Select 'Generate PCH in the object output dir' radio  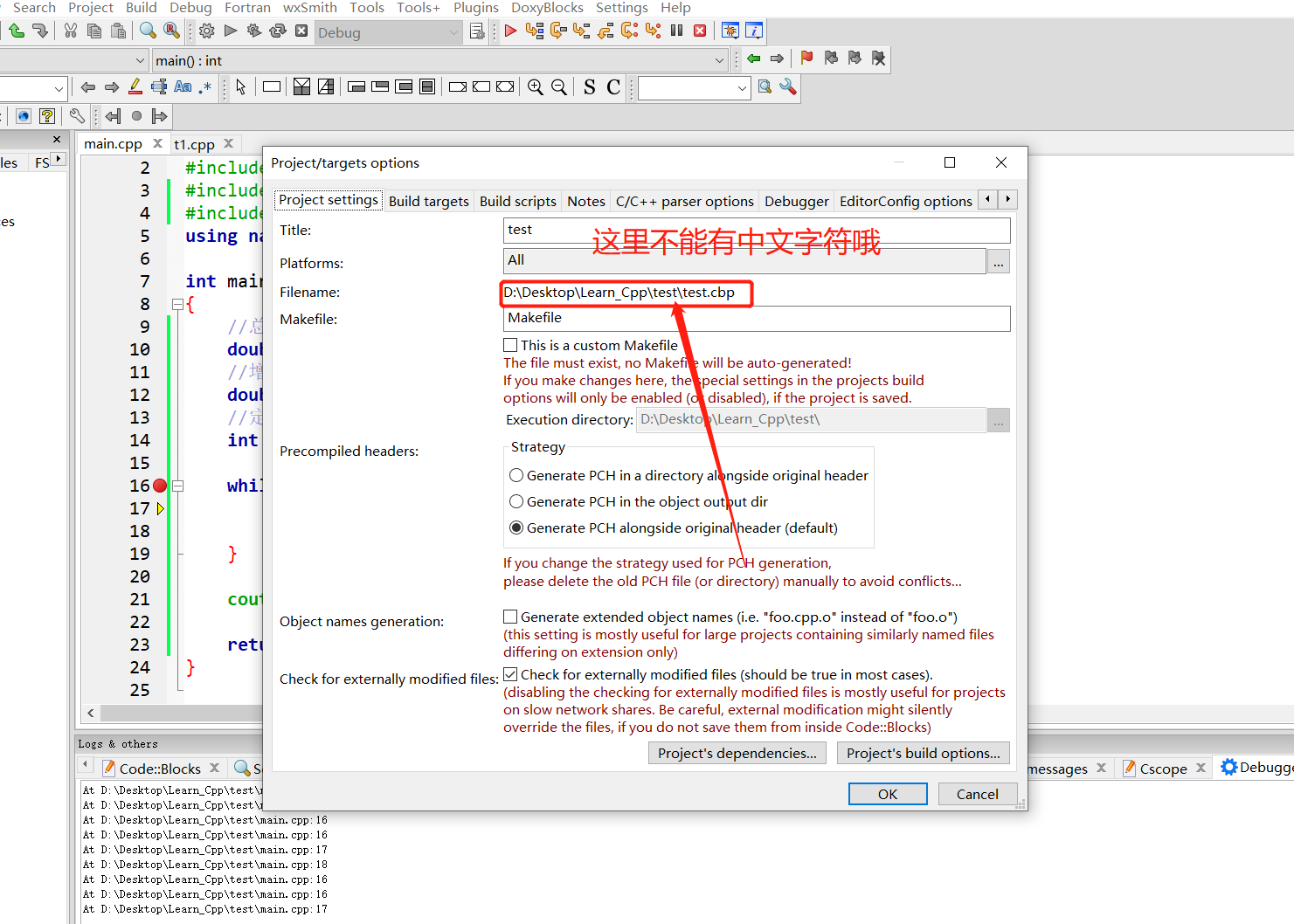point(516,501)
